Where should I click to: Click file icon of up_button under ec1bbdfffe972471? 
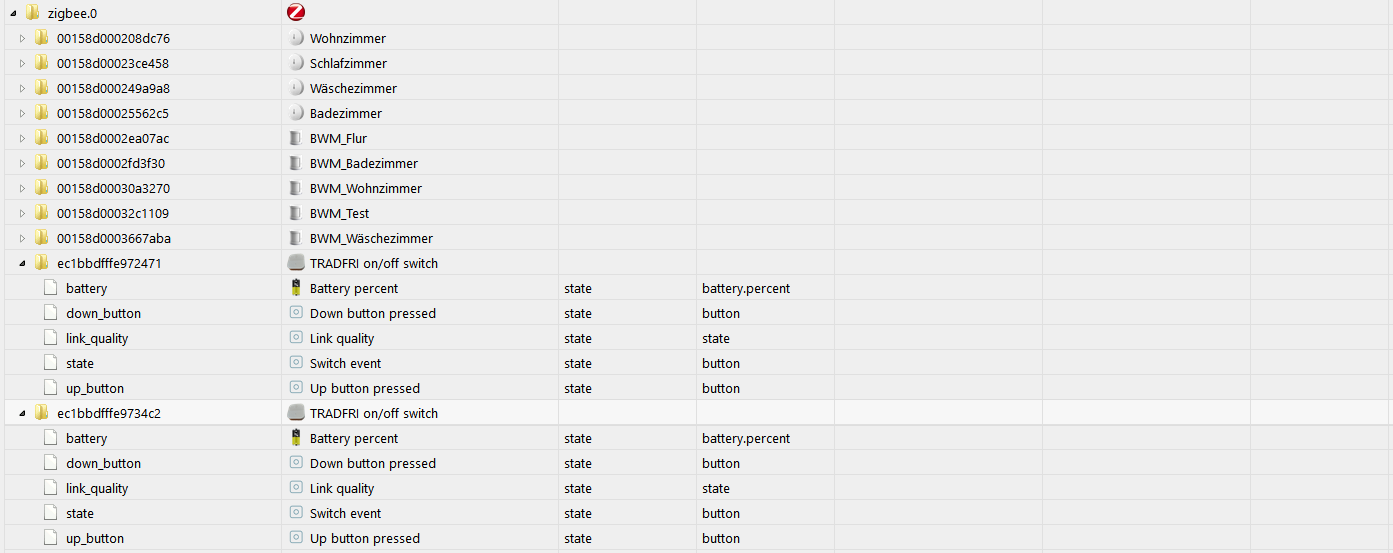[x=50, y=388]
